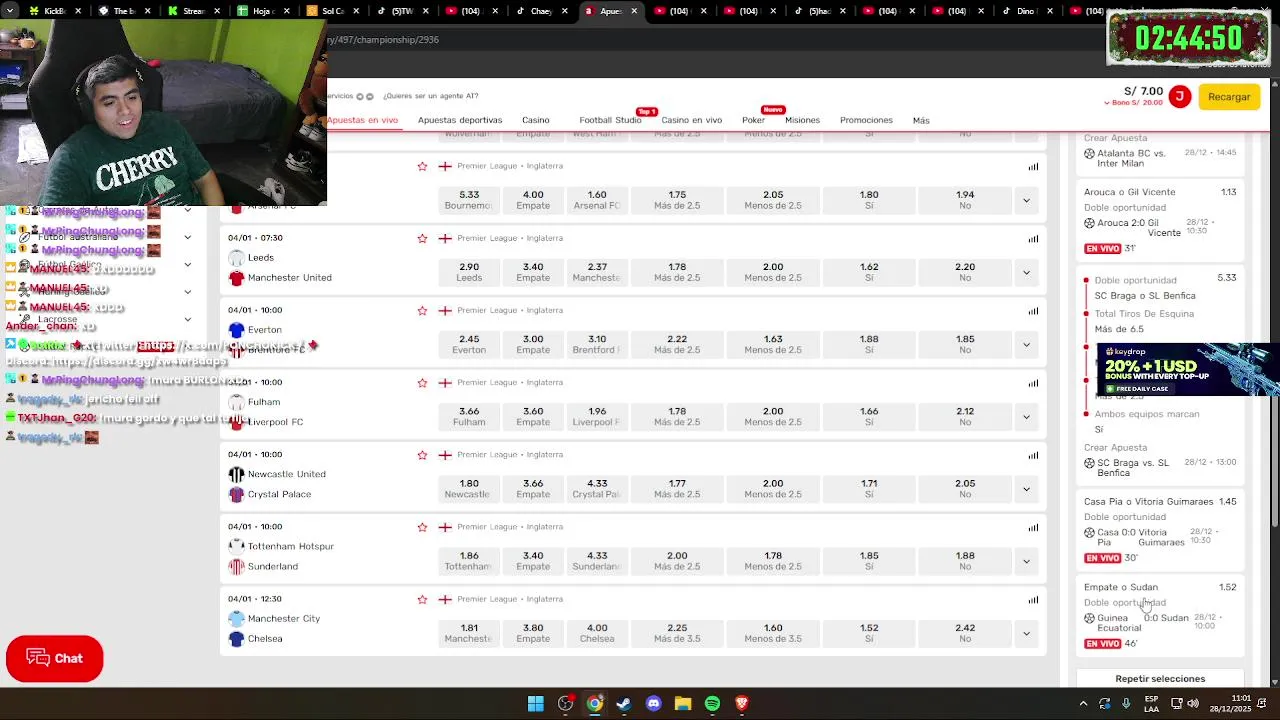Viewport: 1280px width, 720px height.
Task: Click the Chelsea team crest
Action: [x=236, y=639]
